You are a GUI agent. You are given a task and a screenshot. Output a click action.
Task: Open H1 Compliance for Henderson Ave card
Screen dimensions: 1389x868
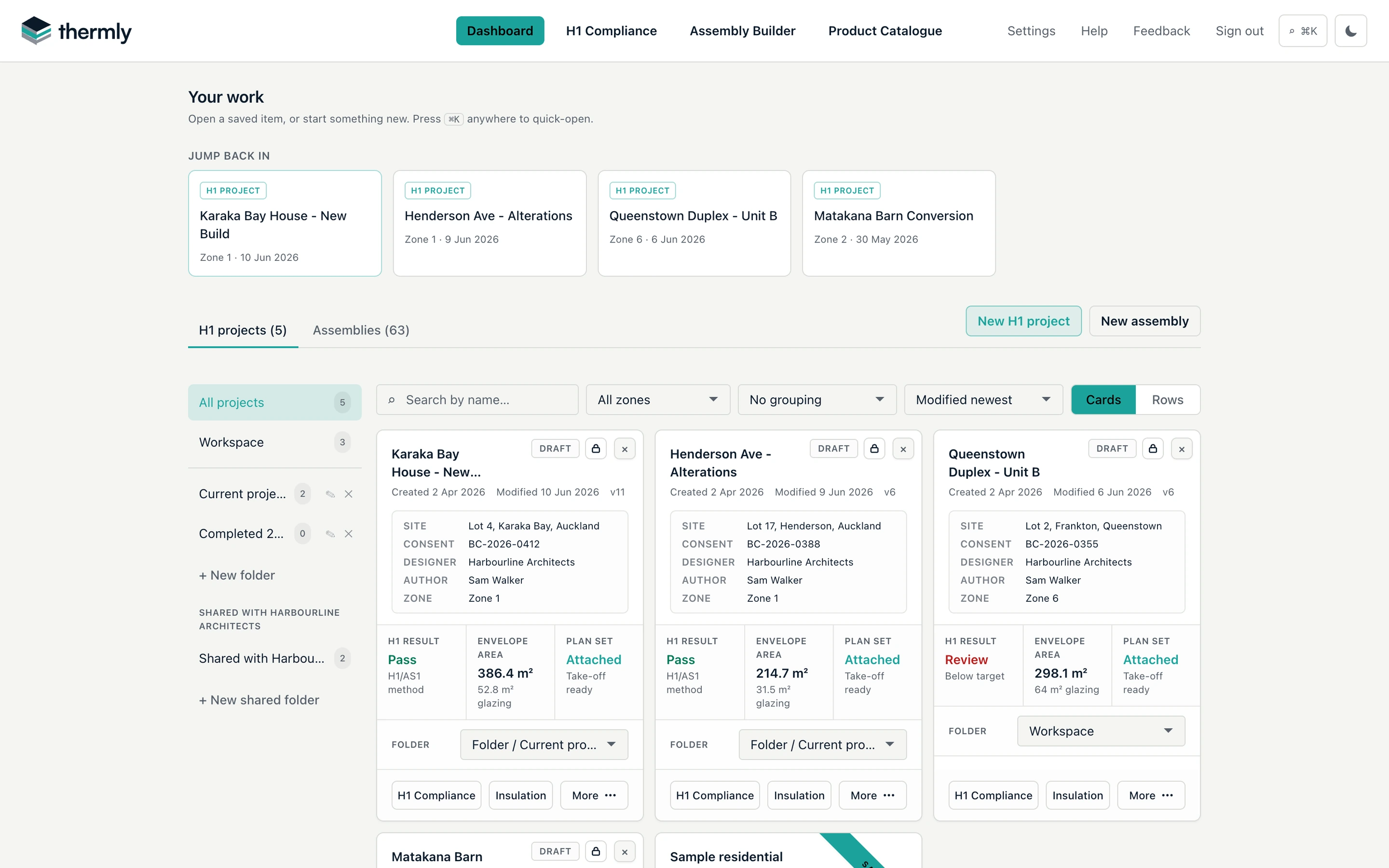pos(715,795)
